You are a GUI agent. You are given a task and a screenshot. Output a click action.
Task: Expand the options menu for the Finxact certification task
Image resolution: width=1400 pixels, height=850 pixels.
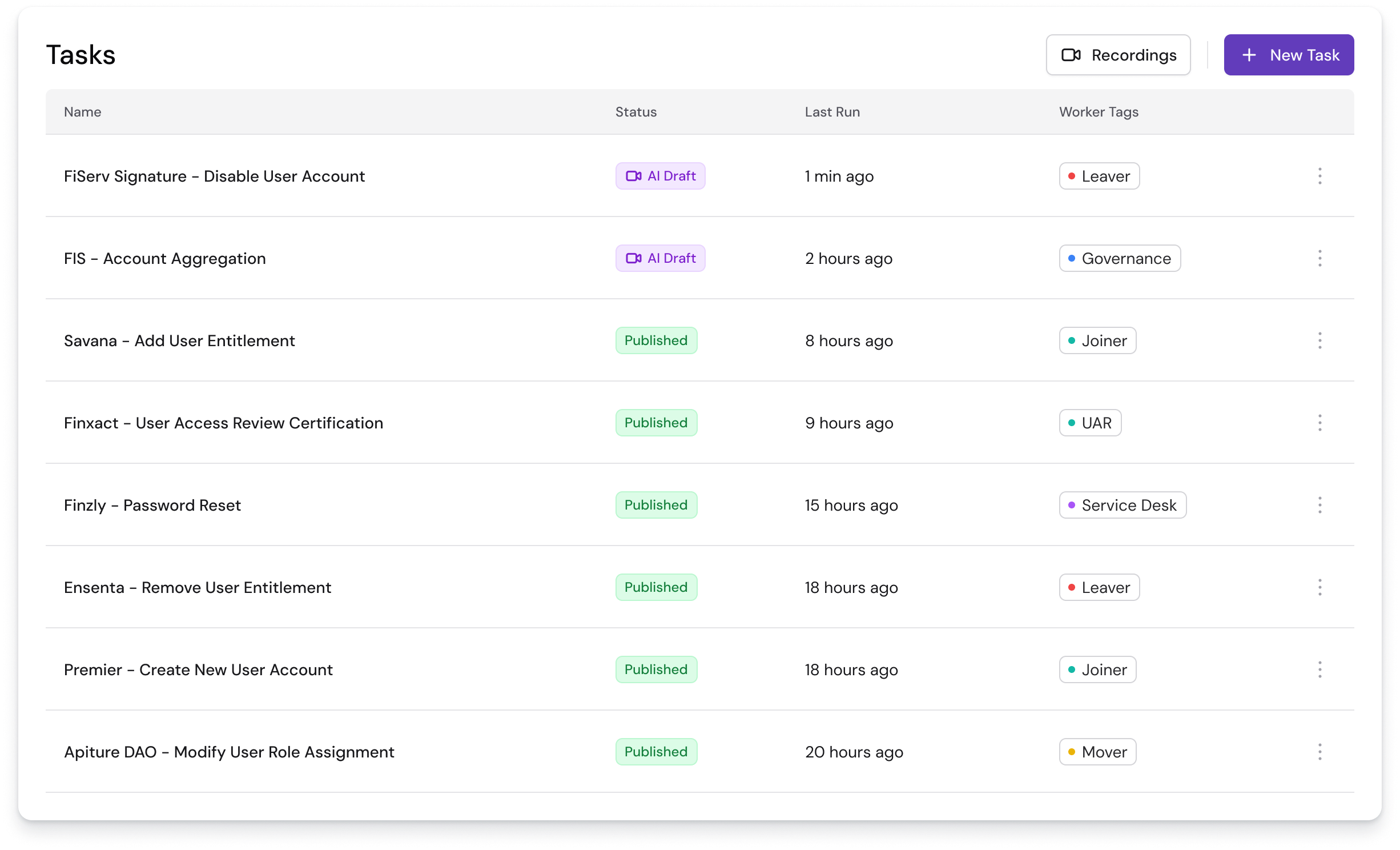(x=1320, y=423)
